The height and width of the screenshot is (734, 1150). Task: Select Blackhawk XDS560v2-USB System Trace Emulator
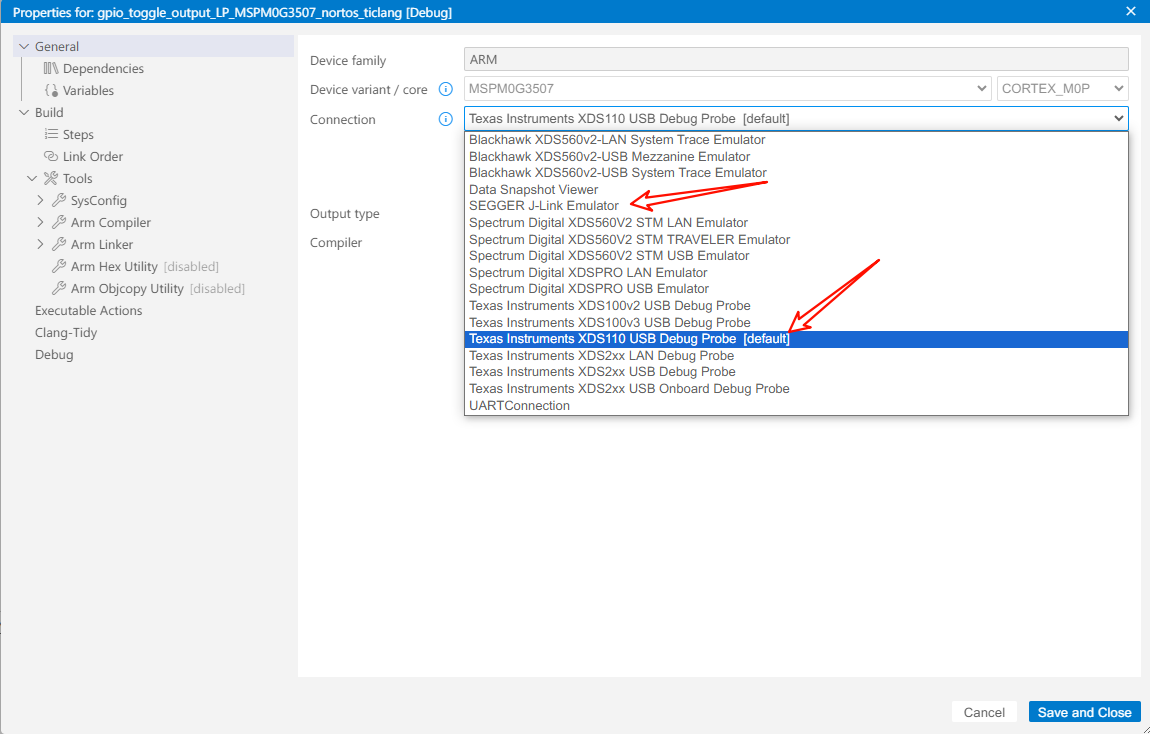[796, 172]
